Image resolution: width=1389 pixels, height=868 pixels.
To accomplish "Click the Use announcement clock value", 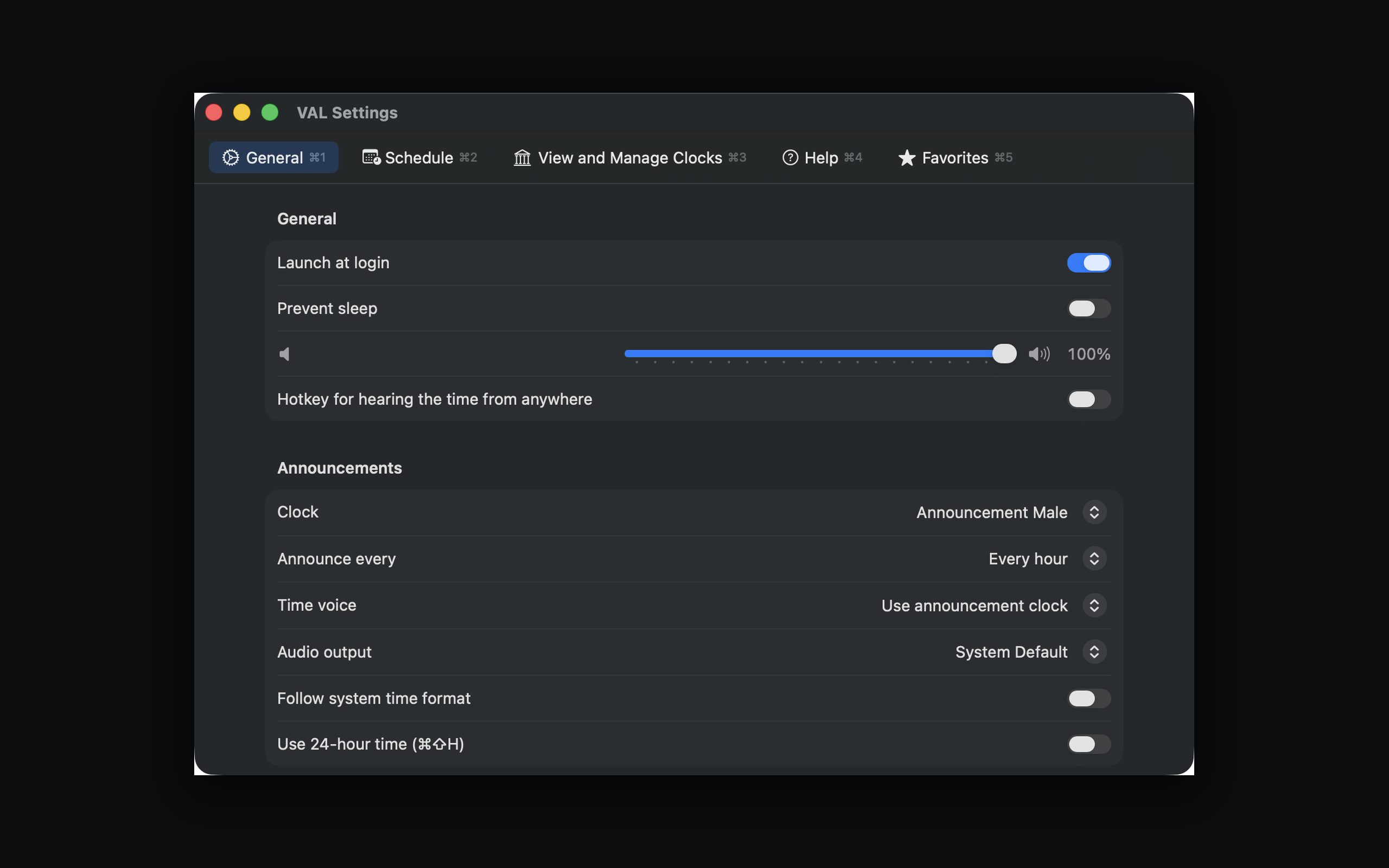I will [x=974, y=605].
